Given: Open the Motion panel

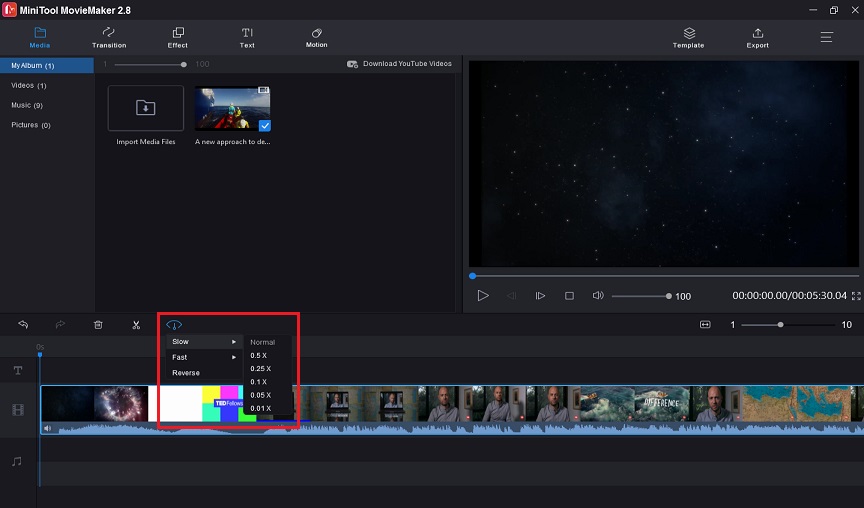Looking at the screenshot, I should pos(316,37).
